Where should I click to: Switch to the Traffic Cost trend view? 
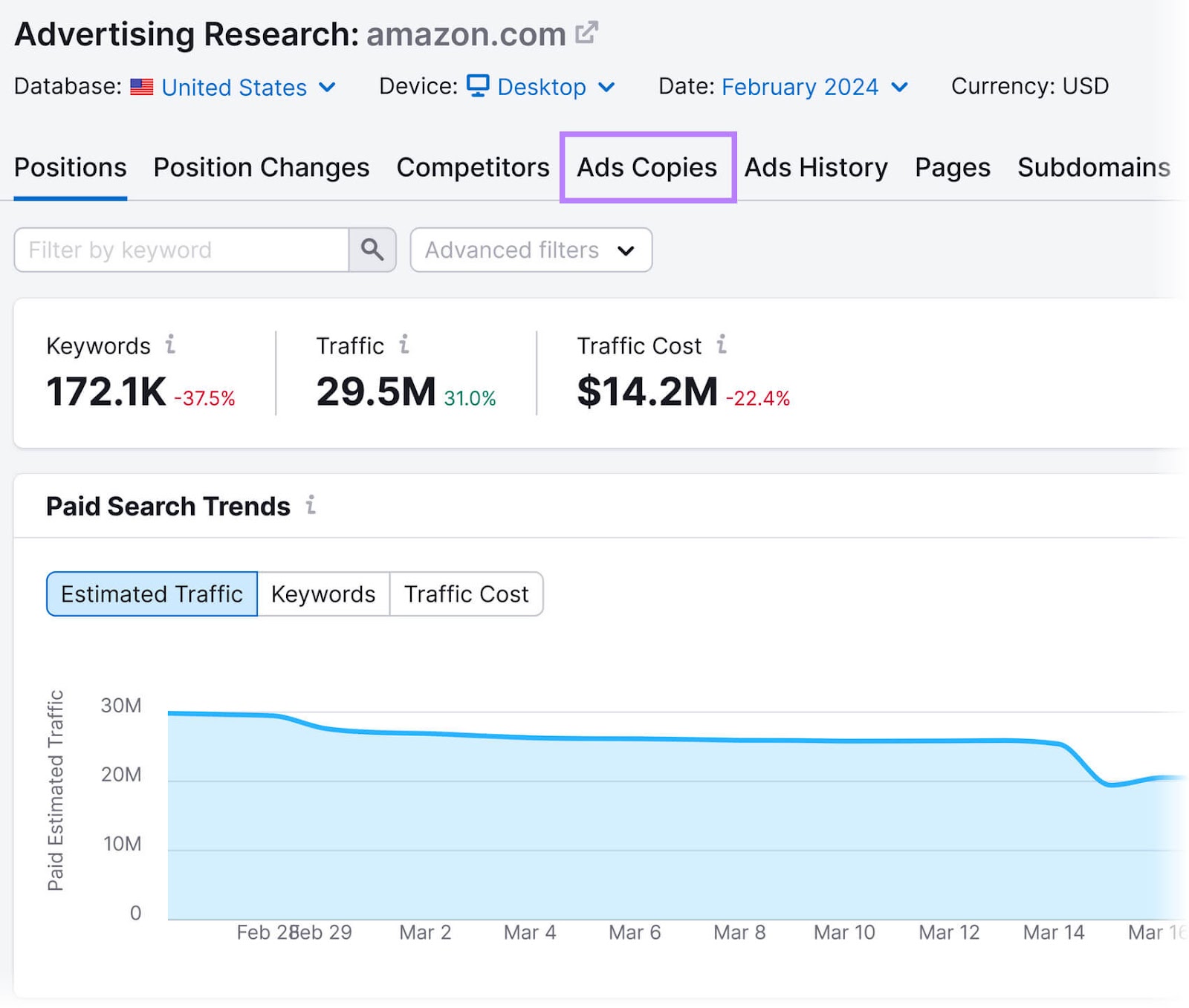(x=466, y=594)
